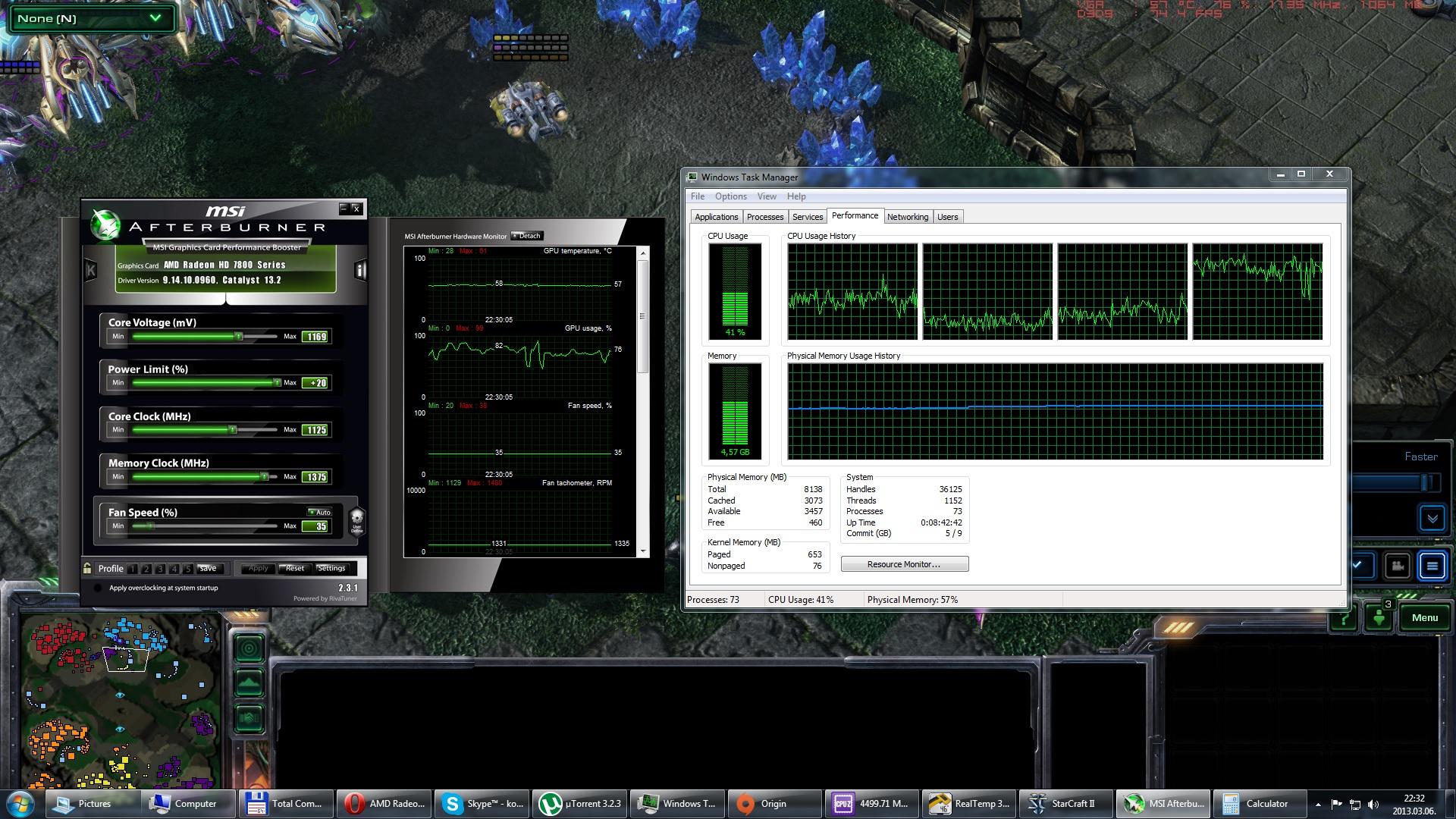Open Calculator from the taskbar
Image resolution: width=1456 pixels, height=819 pixels.
1260,804
